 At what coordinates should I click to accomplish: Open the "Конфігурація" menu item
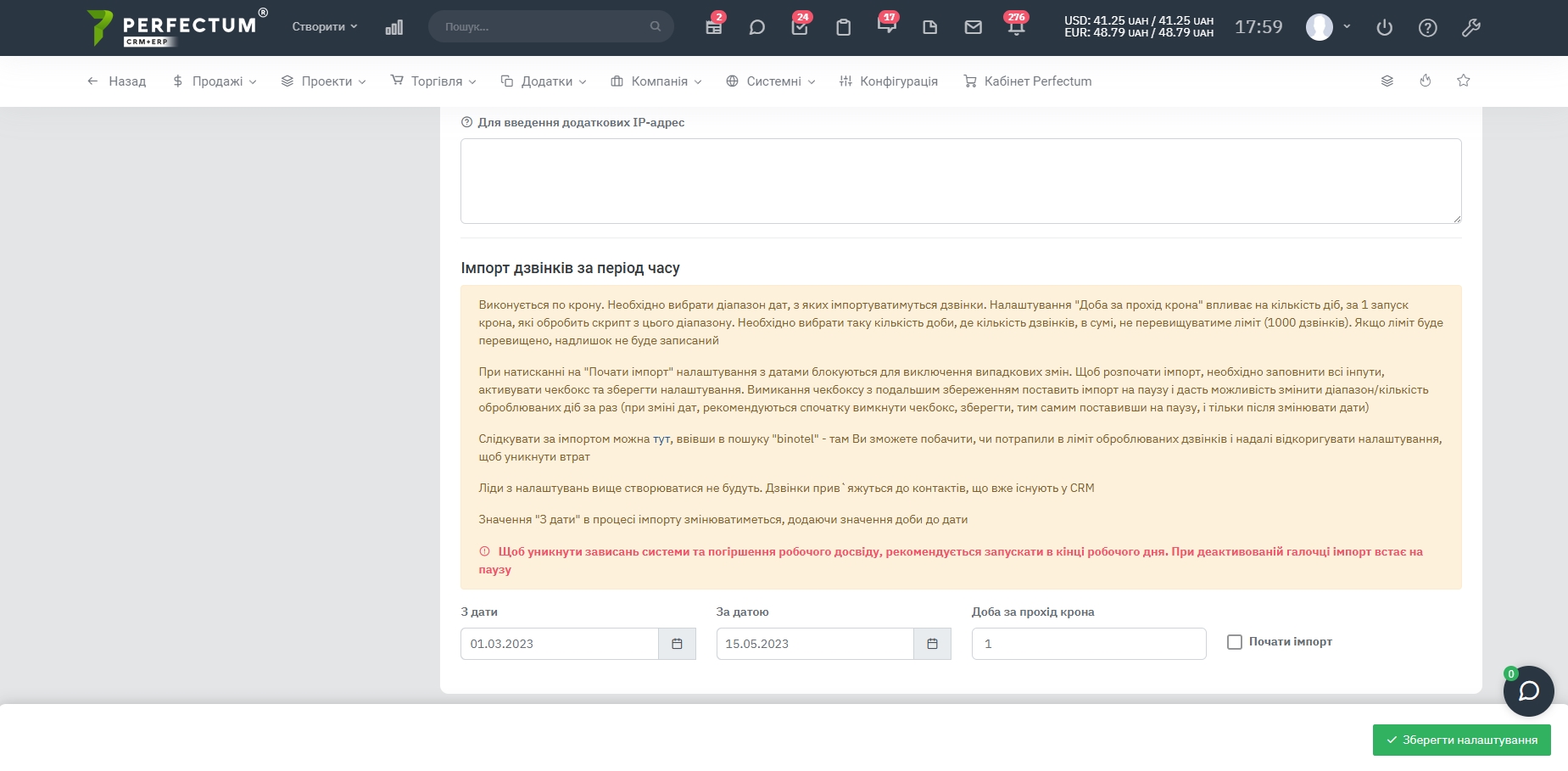point(888,81)
